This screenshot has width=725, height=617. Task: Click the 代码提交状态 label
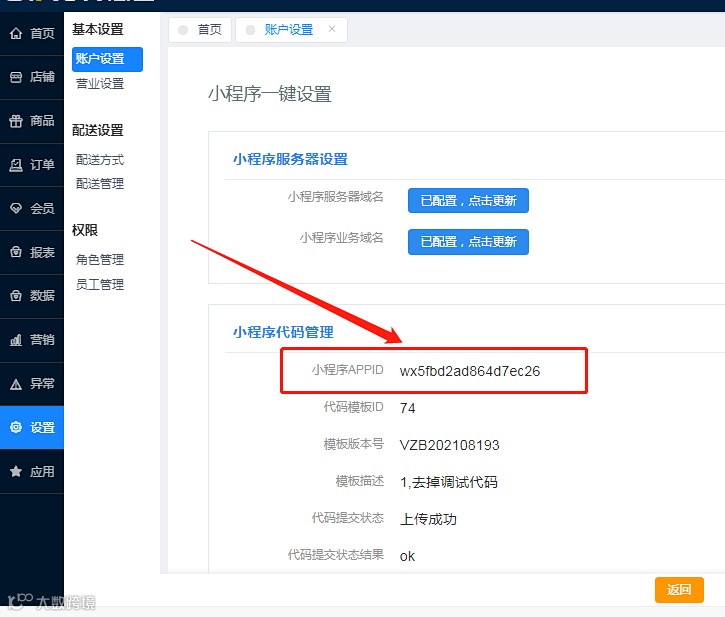click(x=348, y=518)
